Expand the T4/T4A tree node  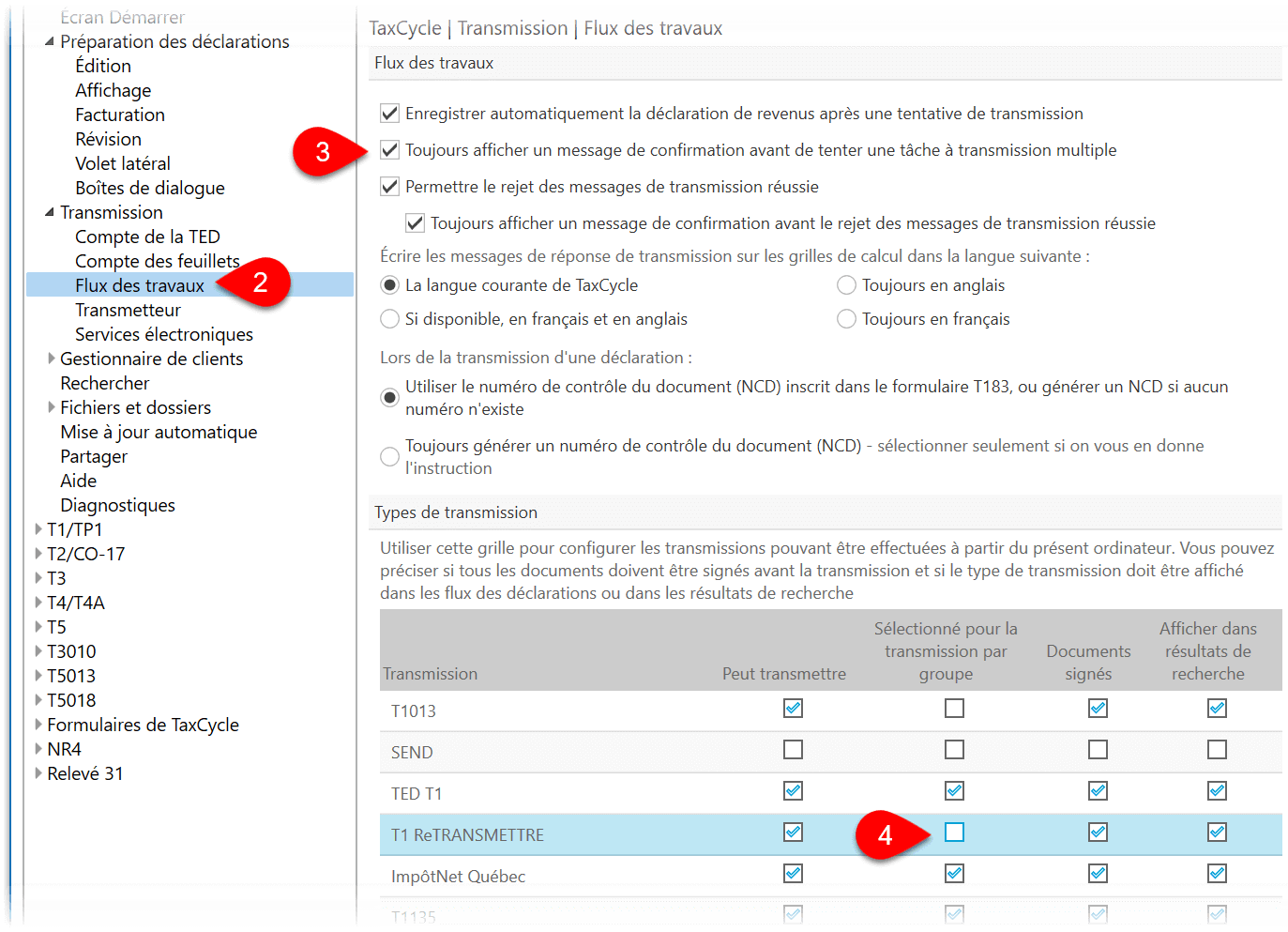38,603
